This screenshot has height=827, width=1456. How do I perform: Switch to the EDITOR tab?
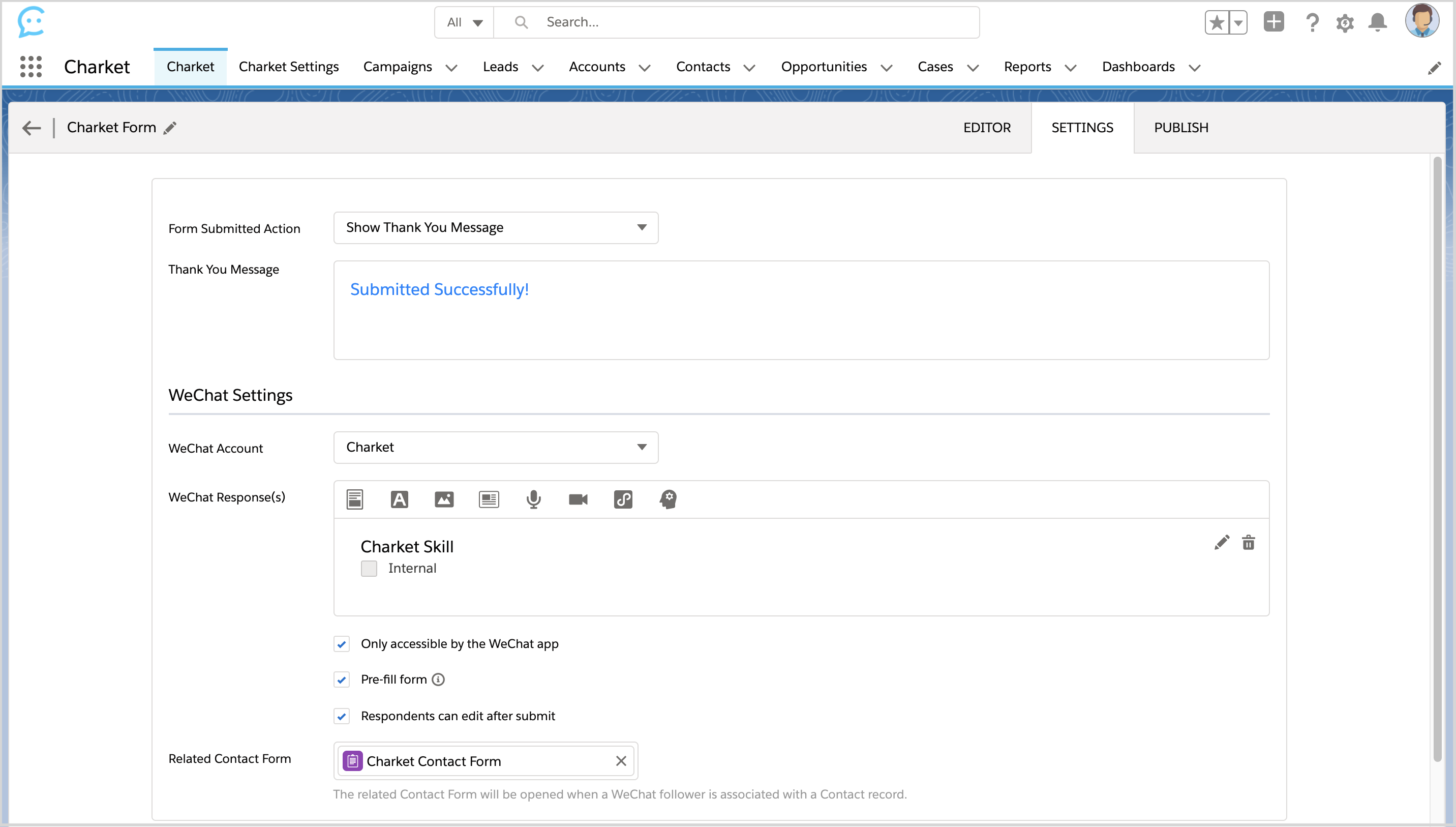click(987, 128)
